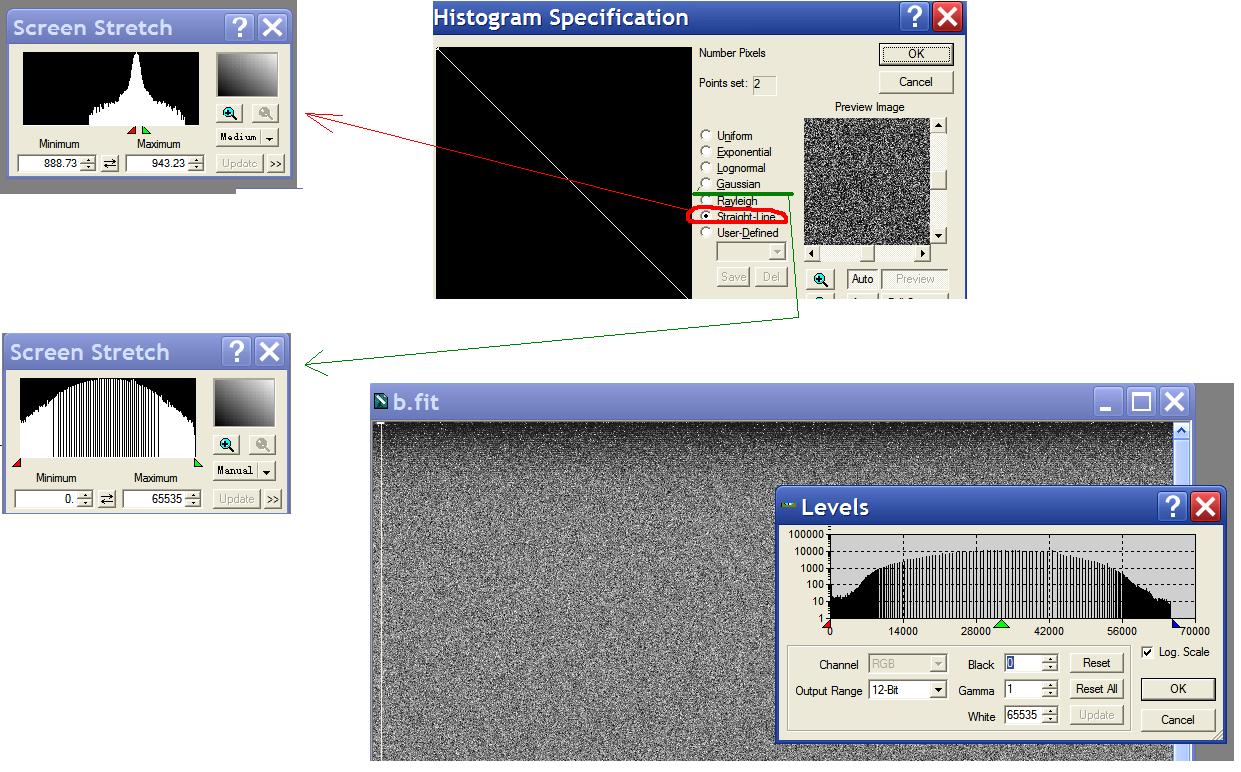
Task: Select the Uniform histogram option
Action: pos(706,136)
